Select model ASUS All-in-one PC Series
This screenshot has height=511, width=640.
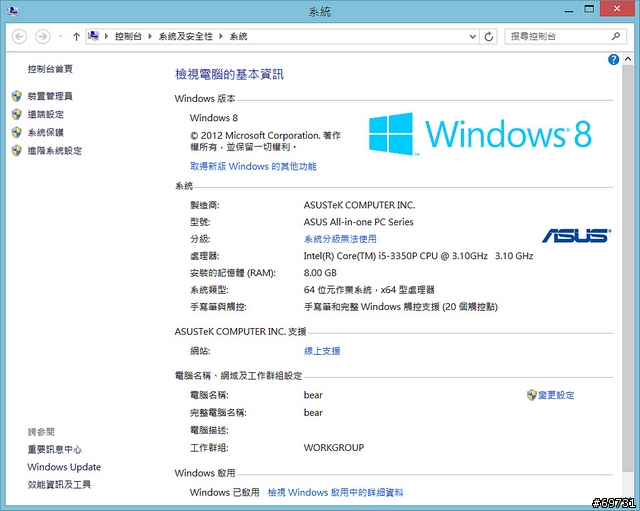tap(358, 222)
